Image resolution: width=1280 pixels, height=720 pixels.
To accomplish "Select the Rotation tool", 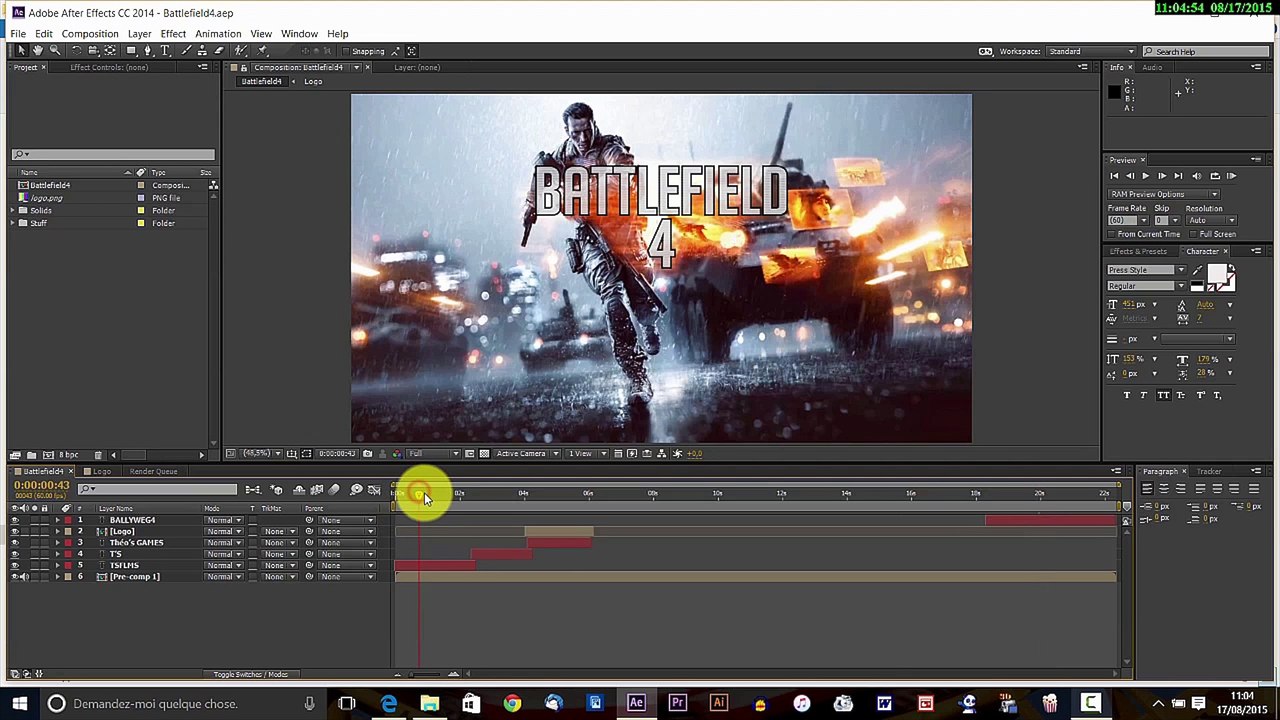I will [x=77, y=51].
